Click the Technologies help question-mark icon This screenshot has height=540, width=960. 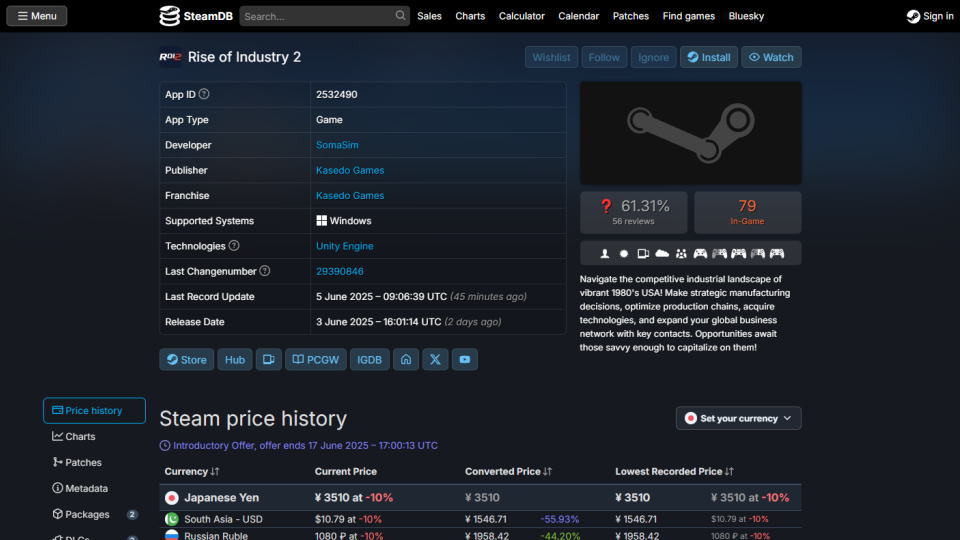pyautogui.click(x=234, y=246)
